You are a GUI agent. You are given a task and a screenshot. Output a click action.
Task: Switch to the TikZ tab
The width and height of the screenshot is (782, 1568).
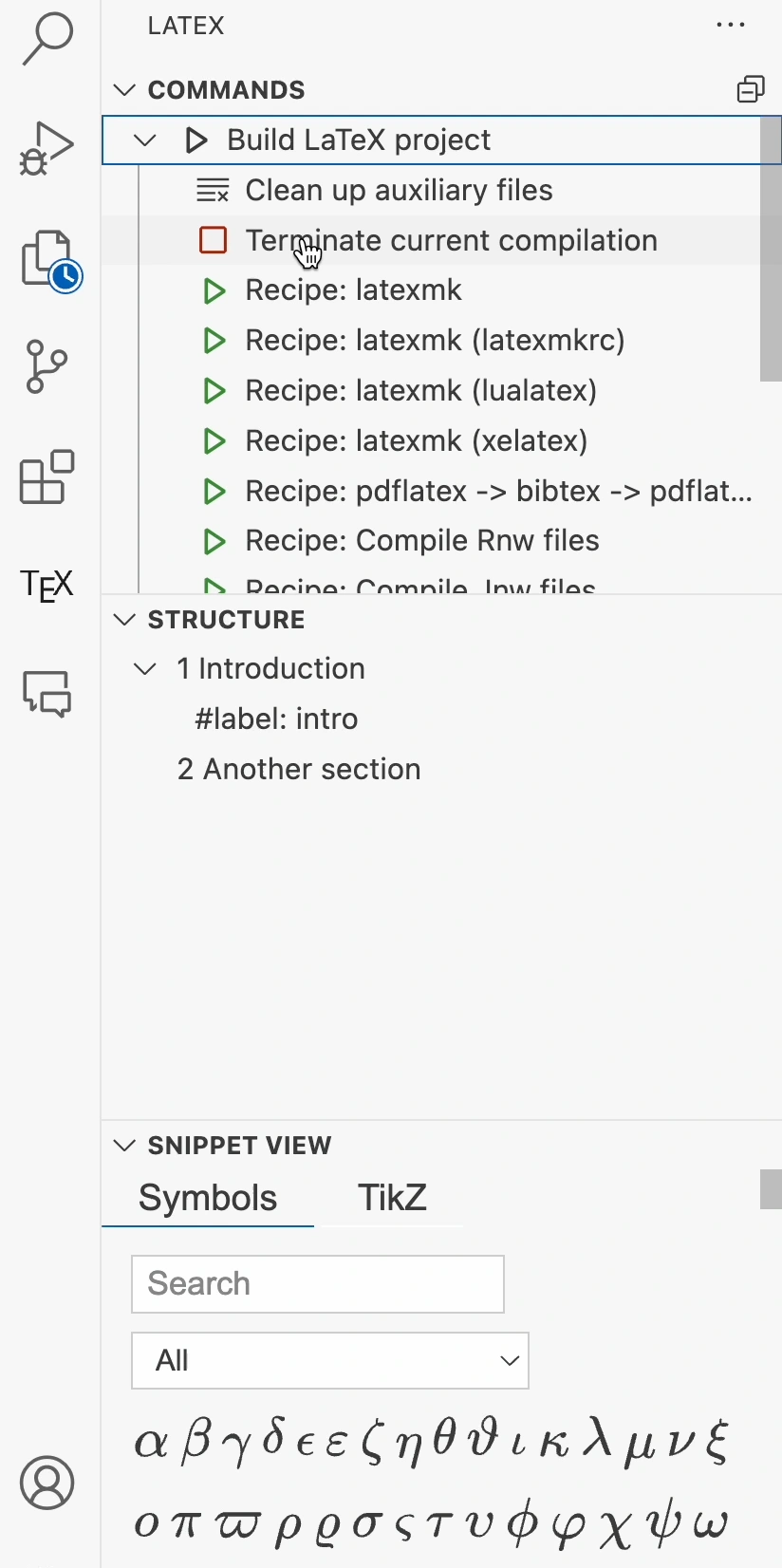[x=392, y=1198]
